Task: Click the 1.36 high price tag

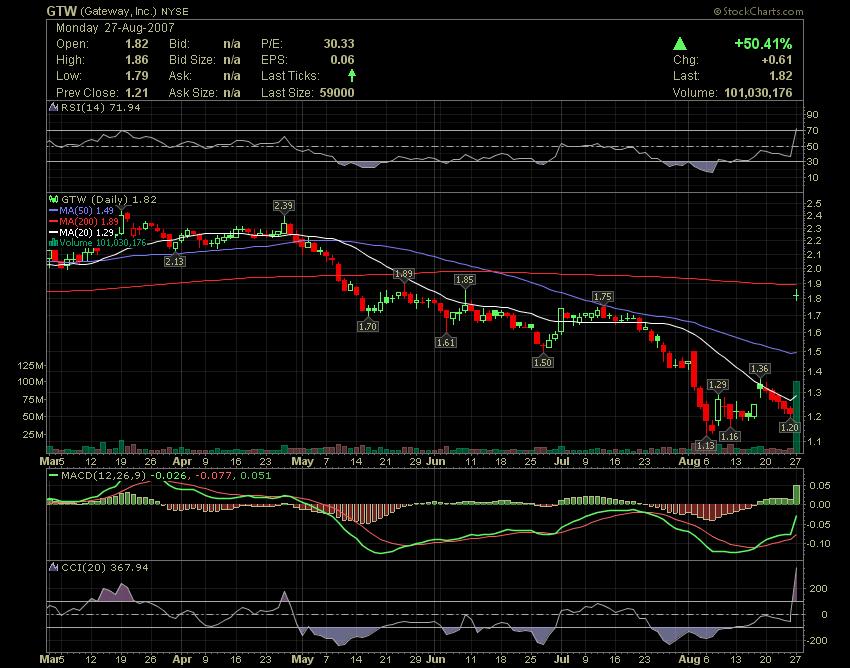Action: [759, 369]
